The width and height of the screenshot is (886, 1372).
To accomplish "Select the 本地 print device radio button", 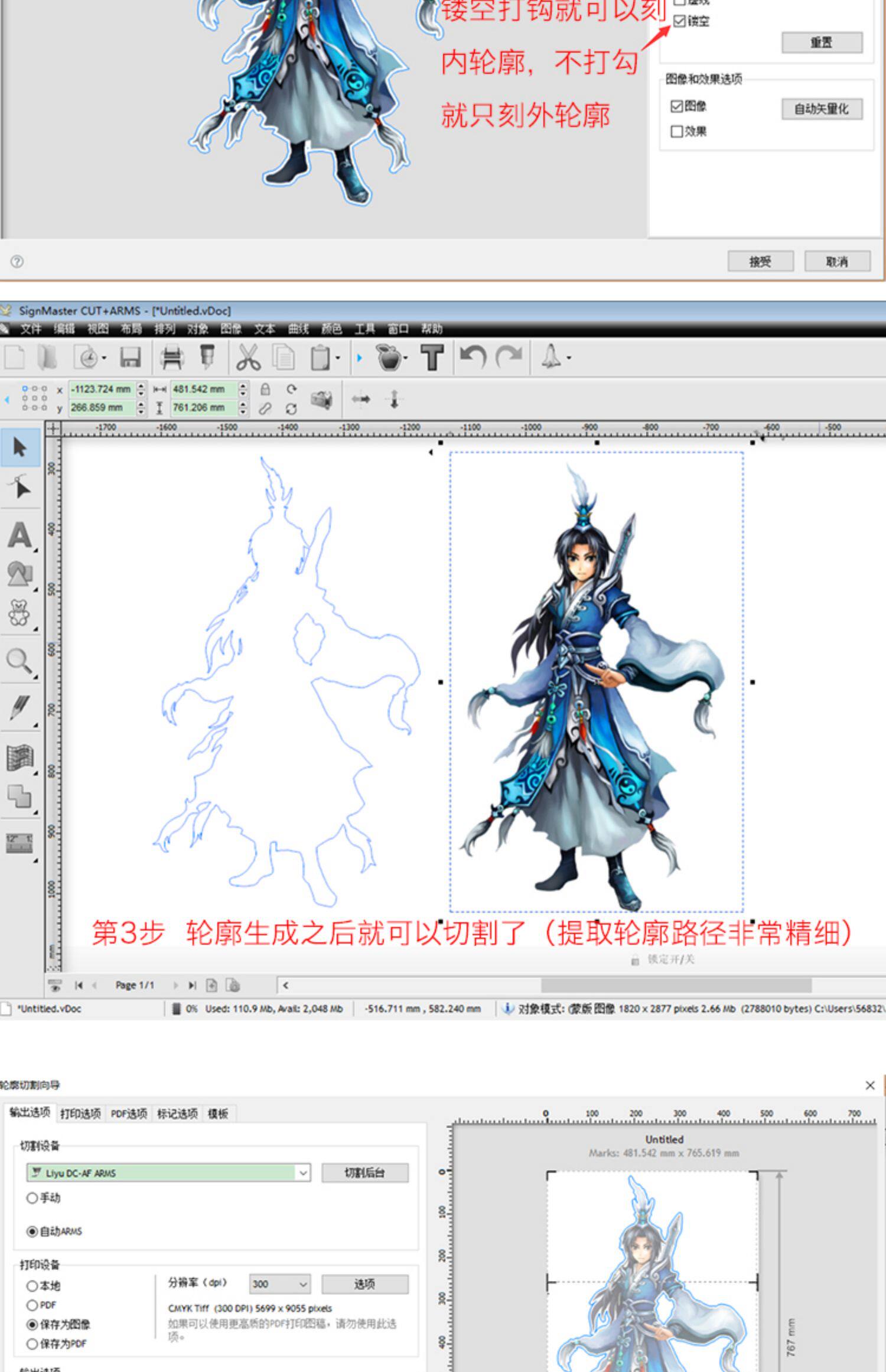I will [32, 1286].
